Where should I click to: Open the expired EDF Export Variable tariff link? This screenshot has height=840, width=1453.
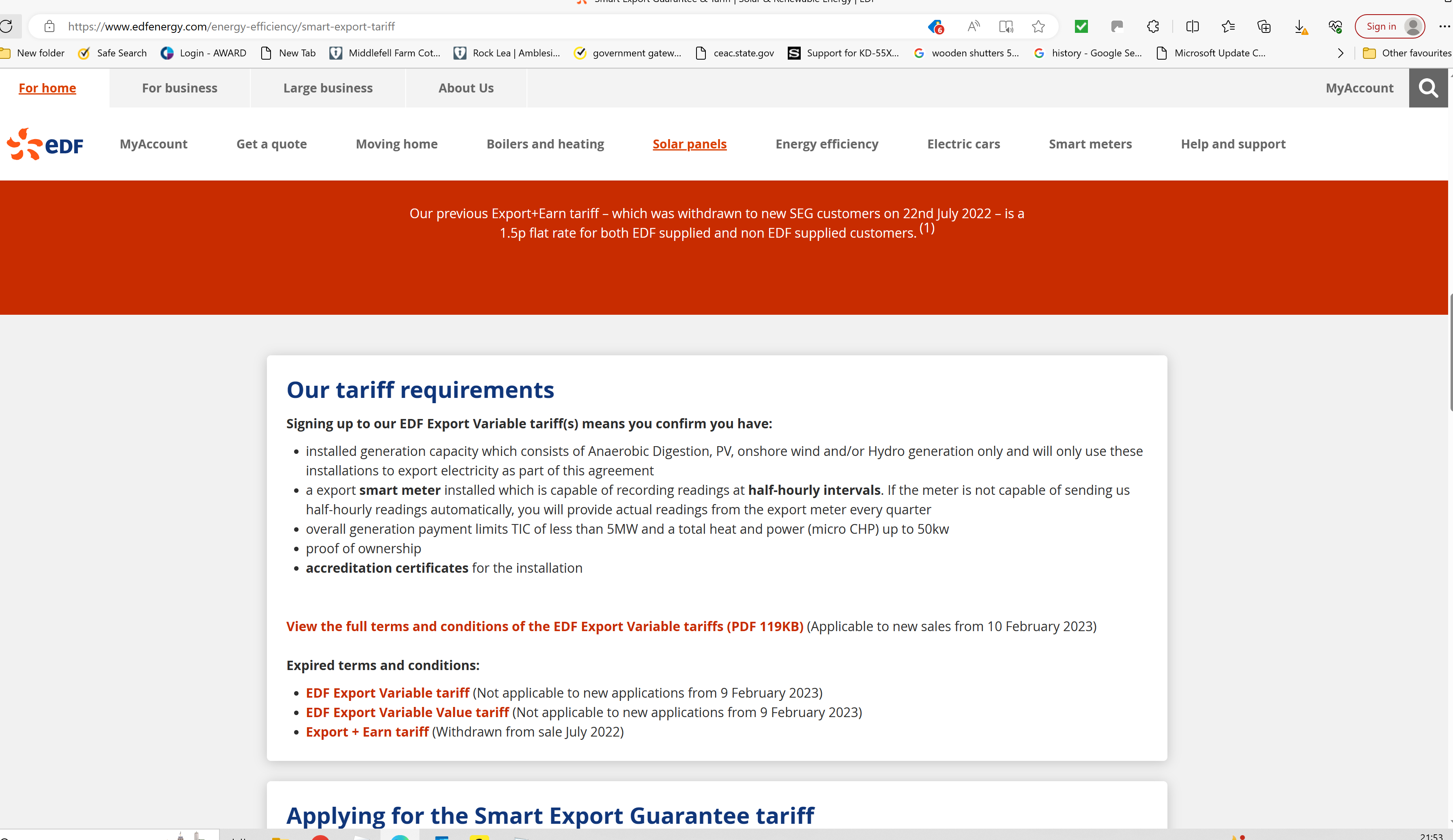pyautogui.click(x=387, y=693)
